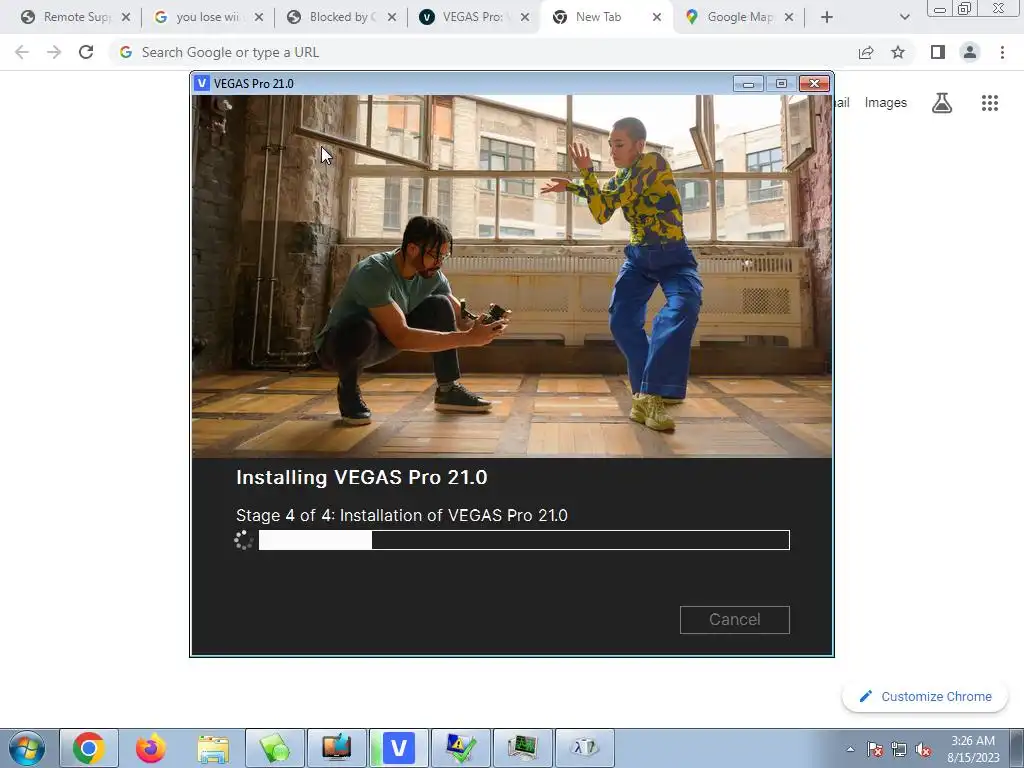Expand the tab search dropdown arrow
Screen dimensions: 1024x768
pos(904,18)
